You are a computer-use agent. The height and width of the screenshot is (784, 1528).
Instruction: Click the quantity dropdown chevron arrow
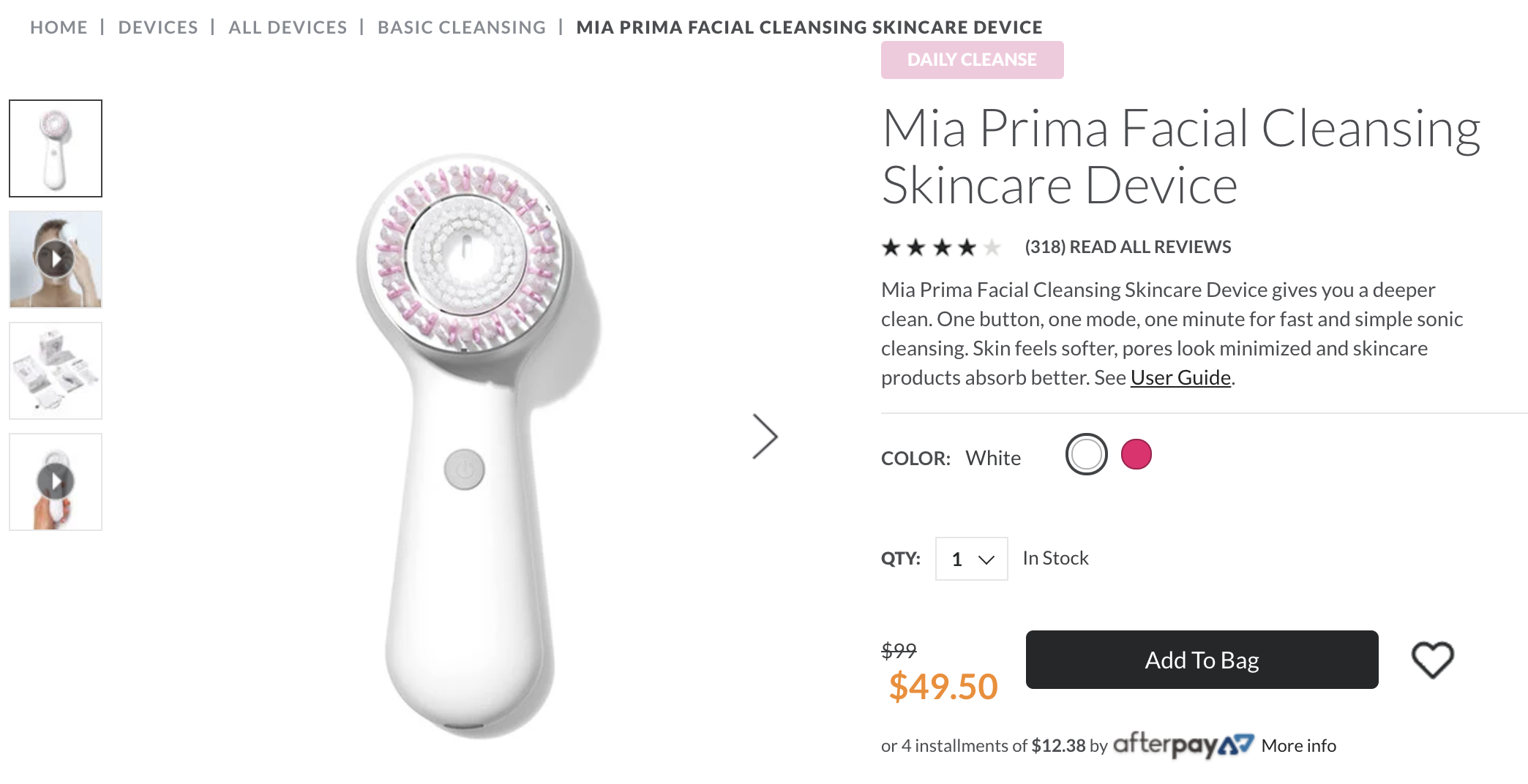(986, 559)
